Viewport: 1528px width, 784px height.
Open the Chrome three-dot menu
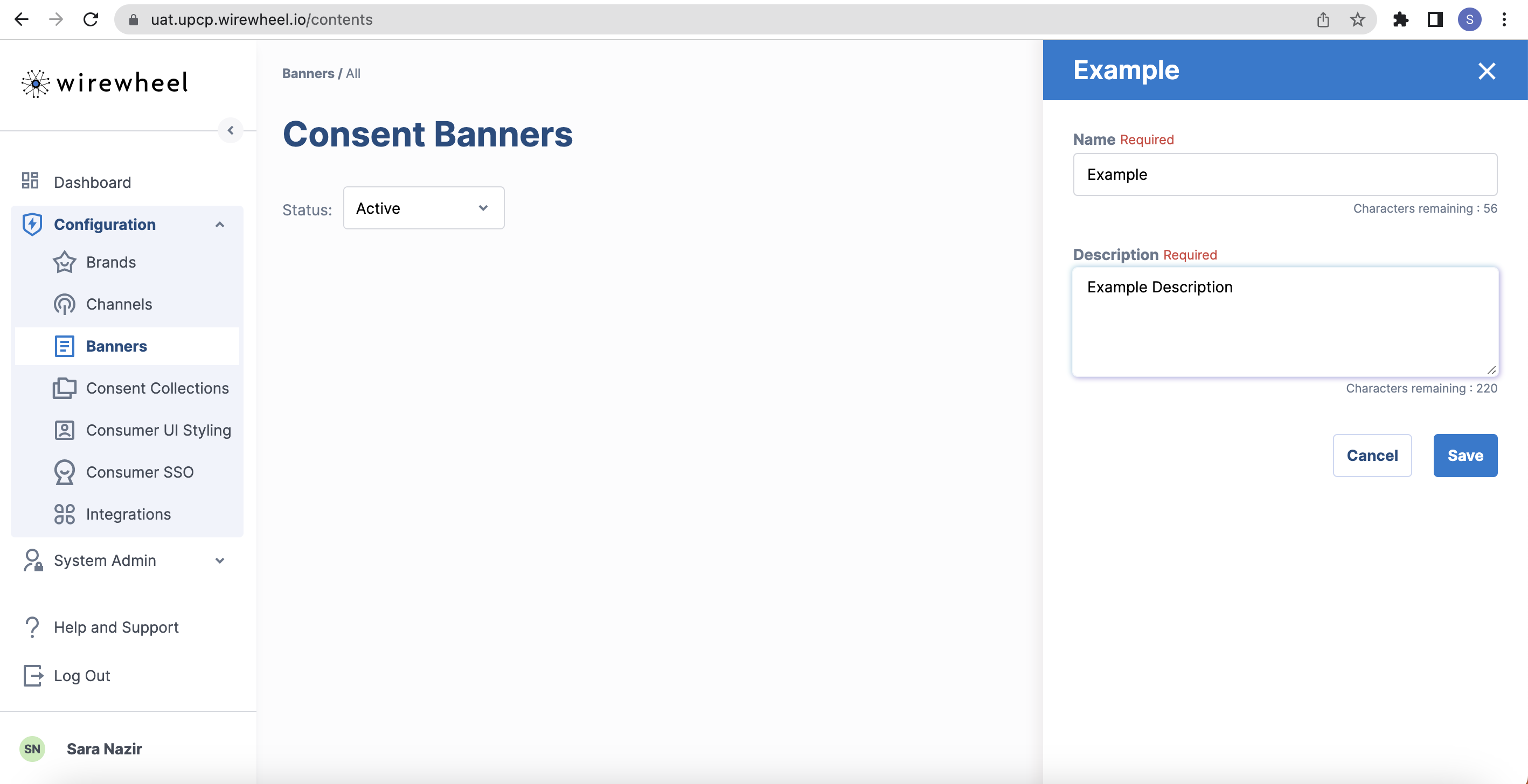pos(1504,19)
